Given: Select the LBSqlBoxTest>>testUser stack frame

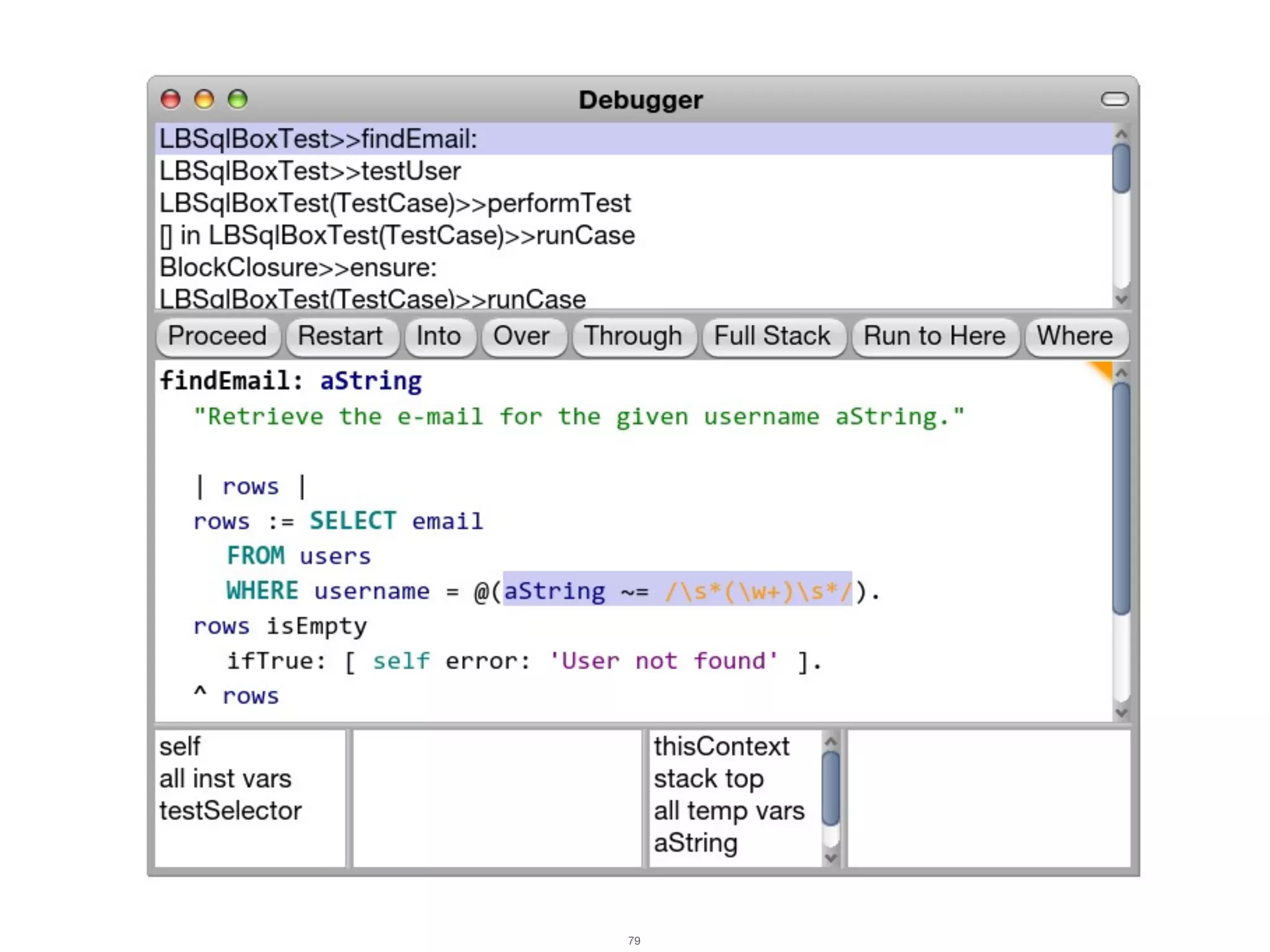Looking at the screenshot, I should pyautogui.click(x=310, y=171).
